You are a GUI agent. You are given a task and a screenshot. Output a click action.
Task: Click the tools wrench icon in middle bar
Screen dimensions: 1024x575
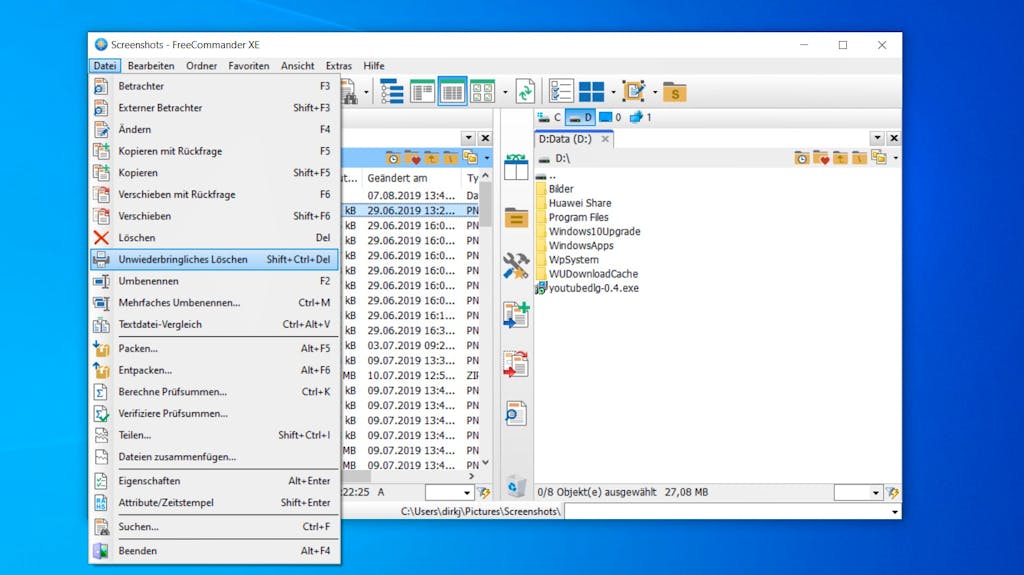tap(516, 266)
